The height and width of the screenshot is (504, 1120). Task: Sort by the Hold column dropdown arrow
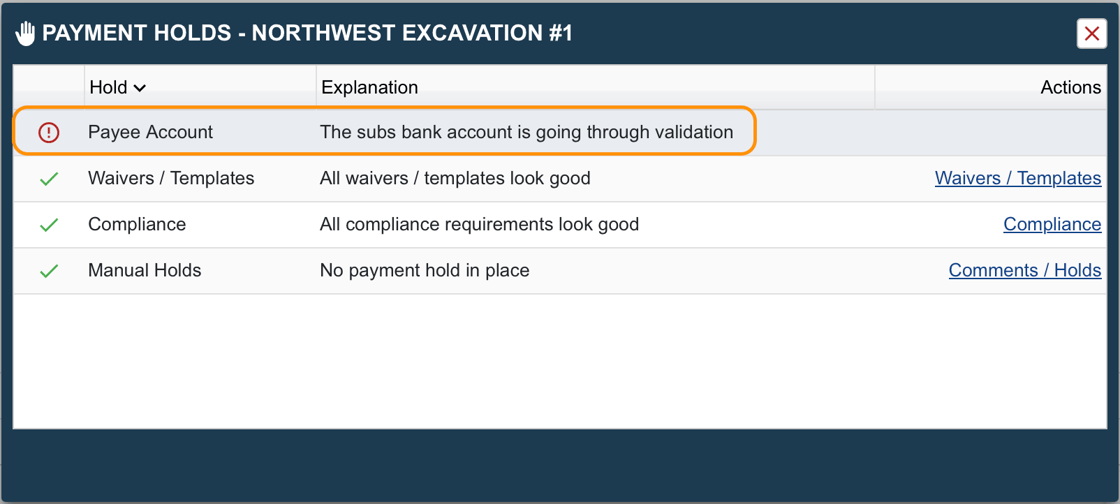[x=140, y=88]
